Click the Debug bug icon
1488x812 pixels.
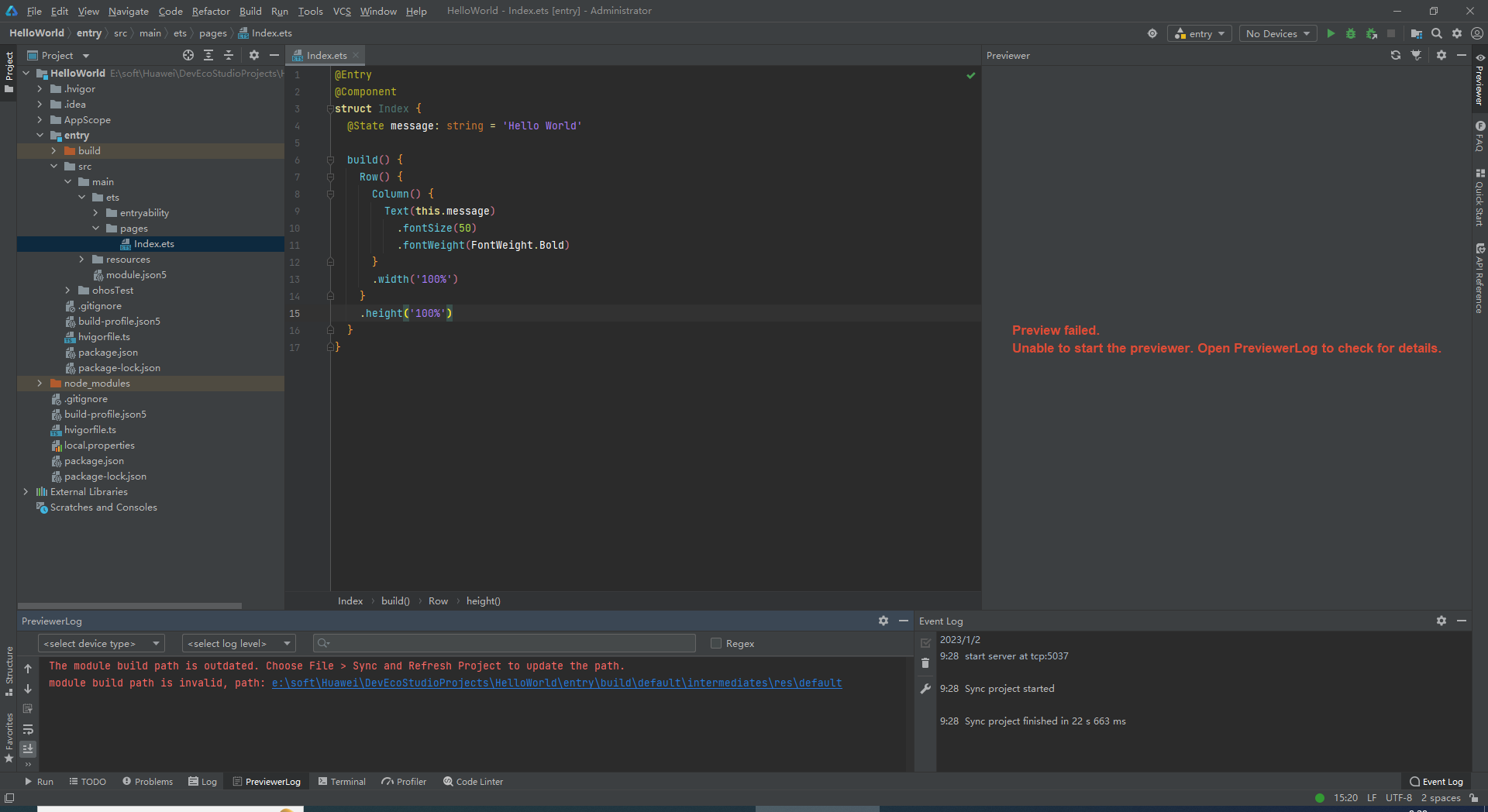click(x=1351, y=33)
